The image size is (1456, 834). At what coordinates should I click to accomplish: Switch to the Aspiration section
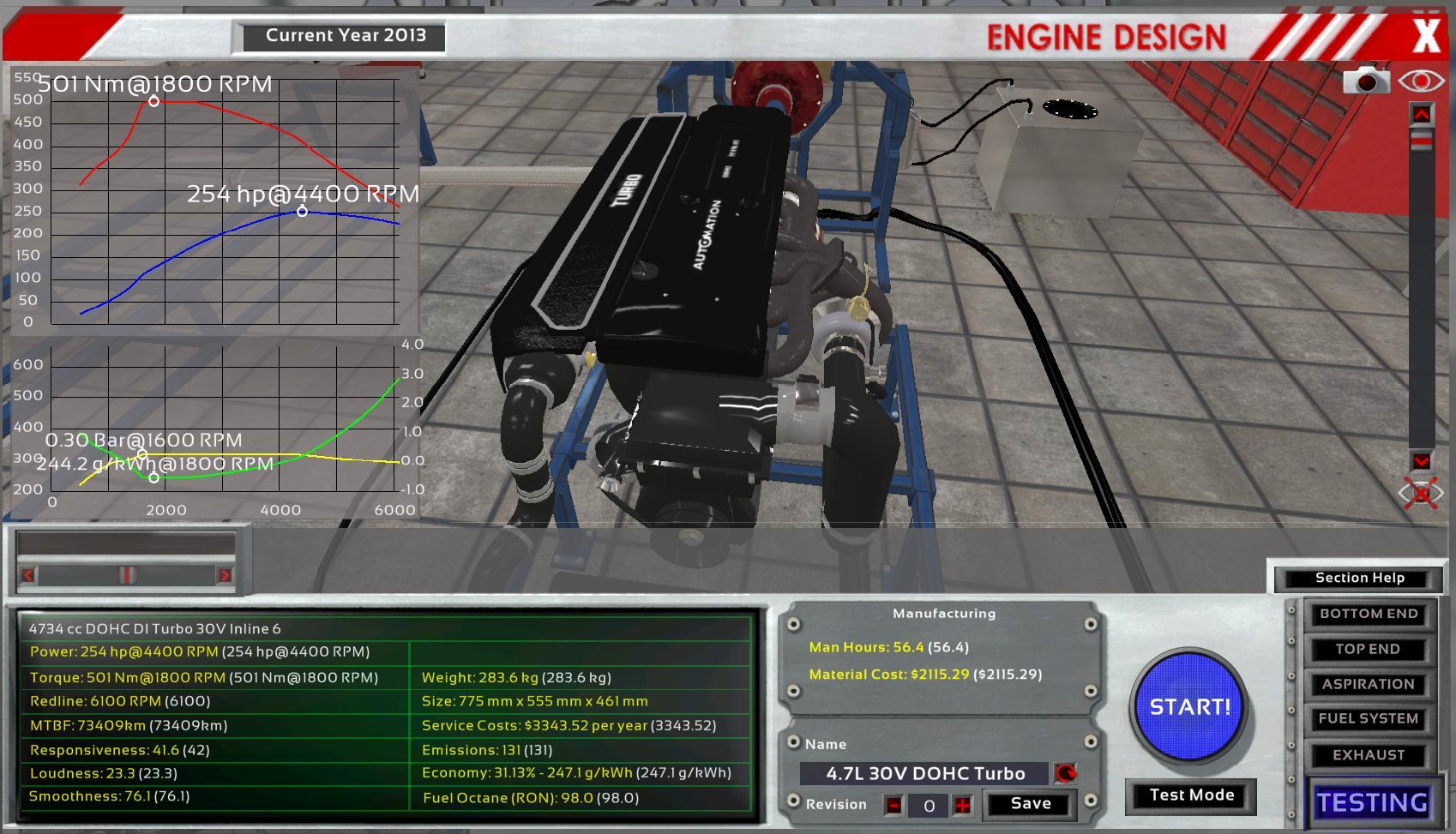[1369, 684]
